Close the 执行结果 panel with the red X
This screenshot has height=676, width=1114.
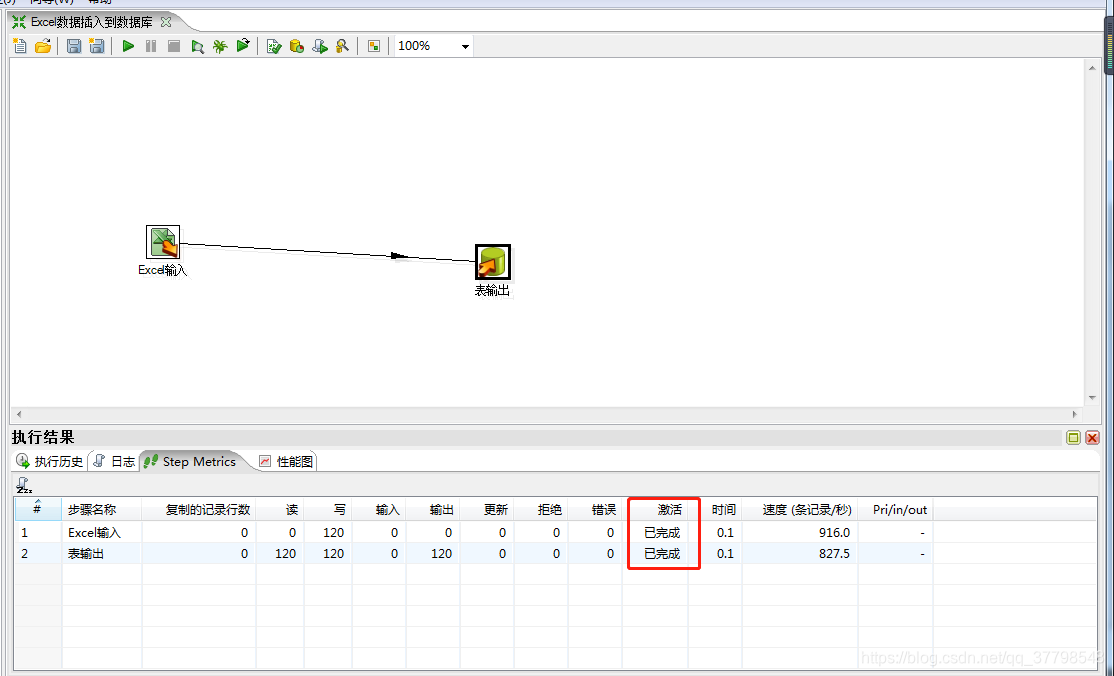pyautogui.click(x=1093, y=438)
